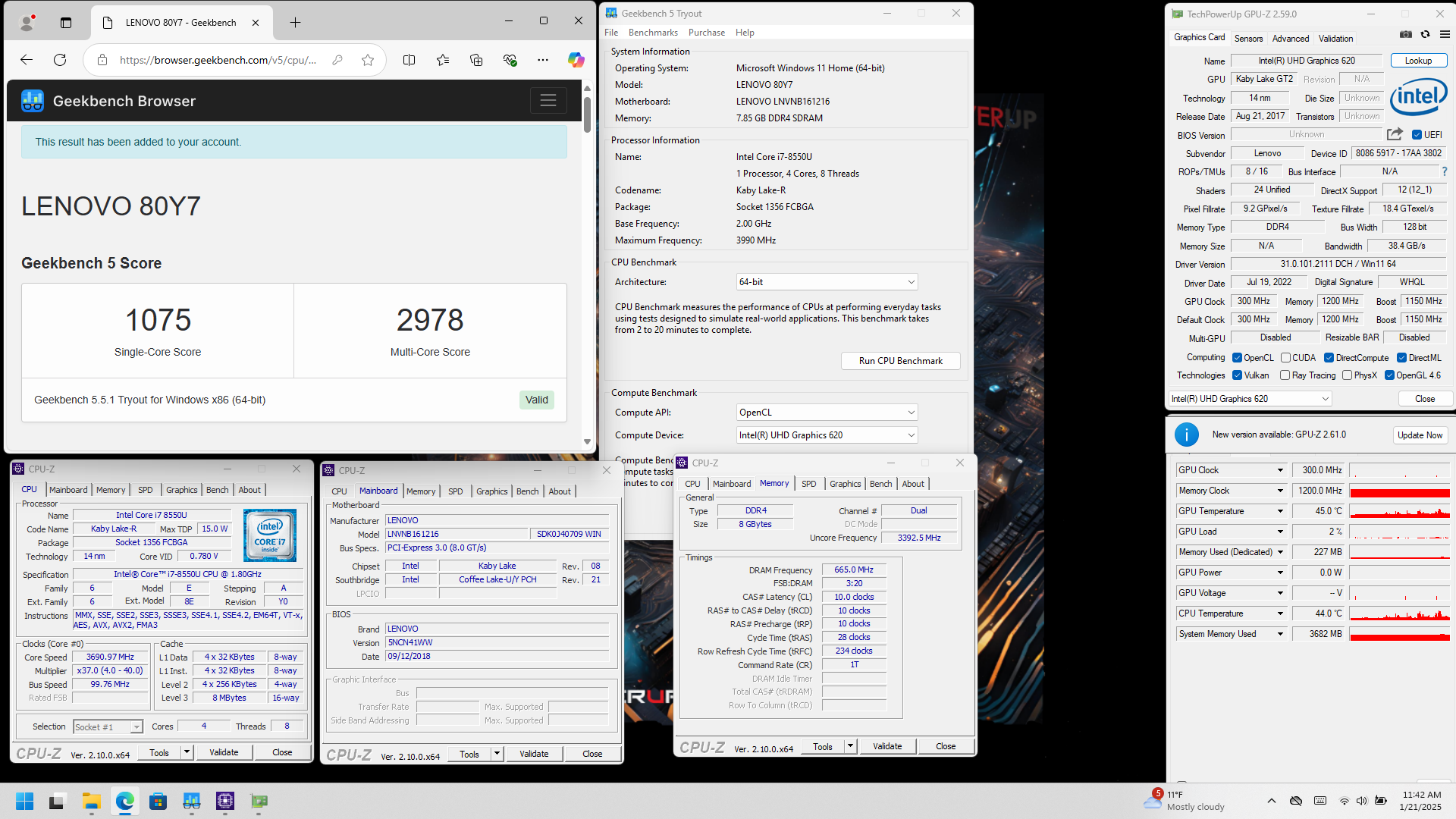Image resolution: width=1456 pixels, height=819 pixels.
Task: Open the CPU Temperature sensor dropdown
Action: coord(1281,613)
